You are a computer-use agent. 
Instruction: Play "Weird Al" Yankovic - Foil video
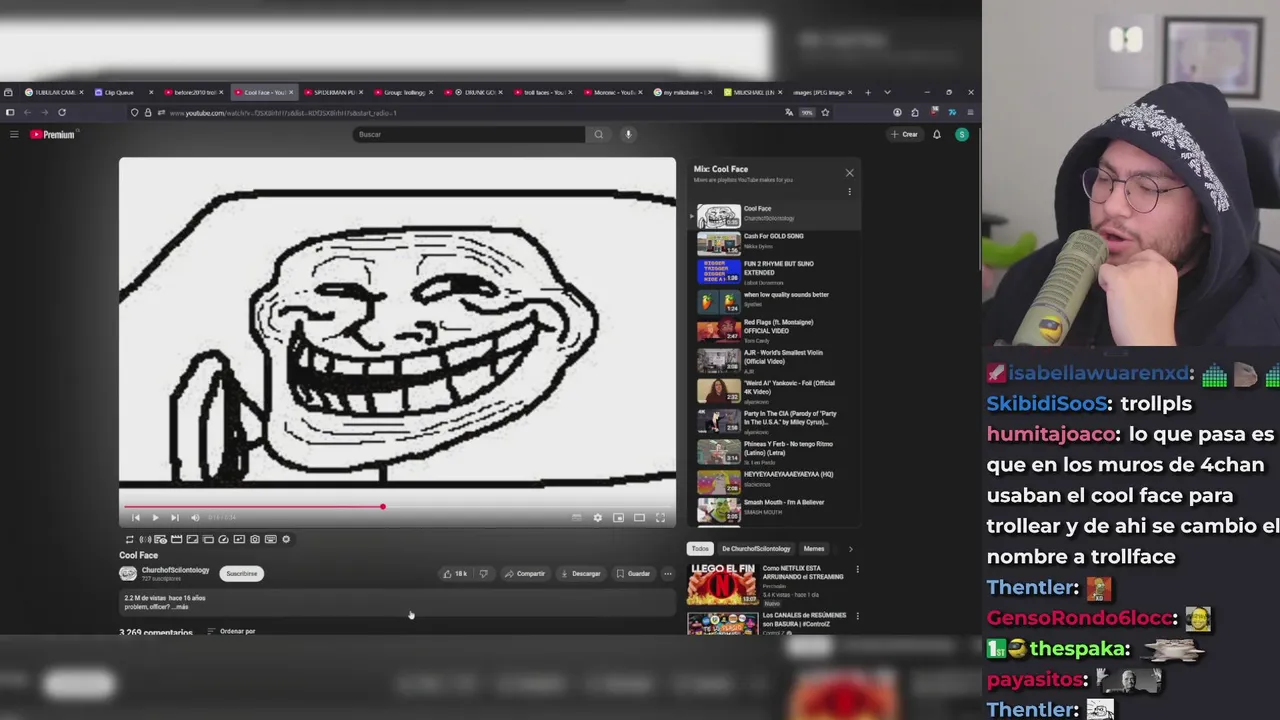coord(774,390)
